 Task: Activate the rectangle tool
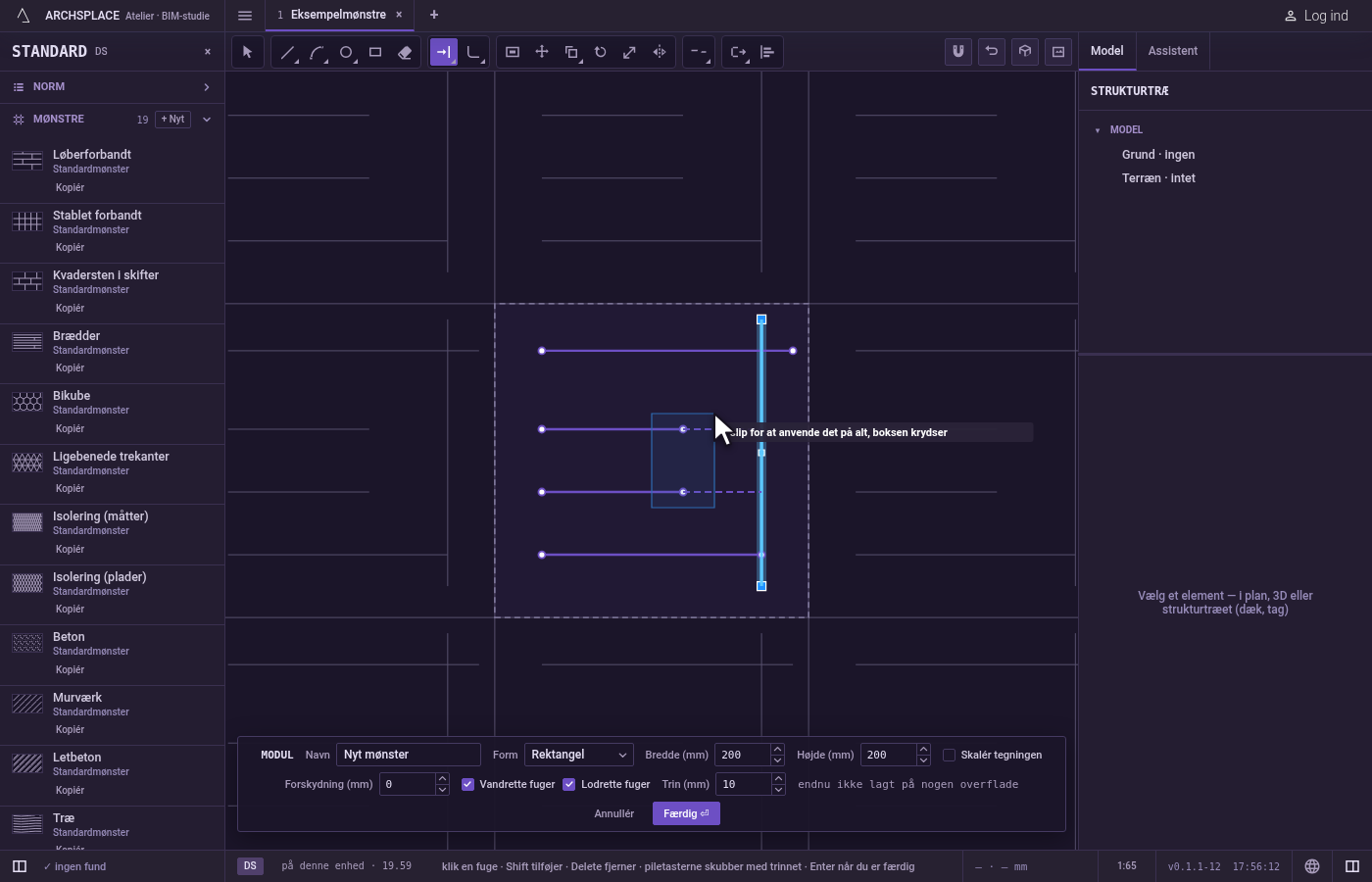point(375,52)
